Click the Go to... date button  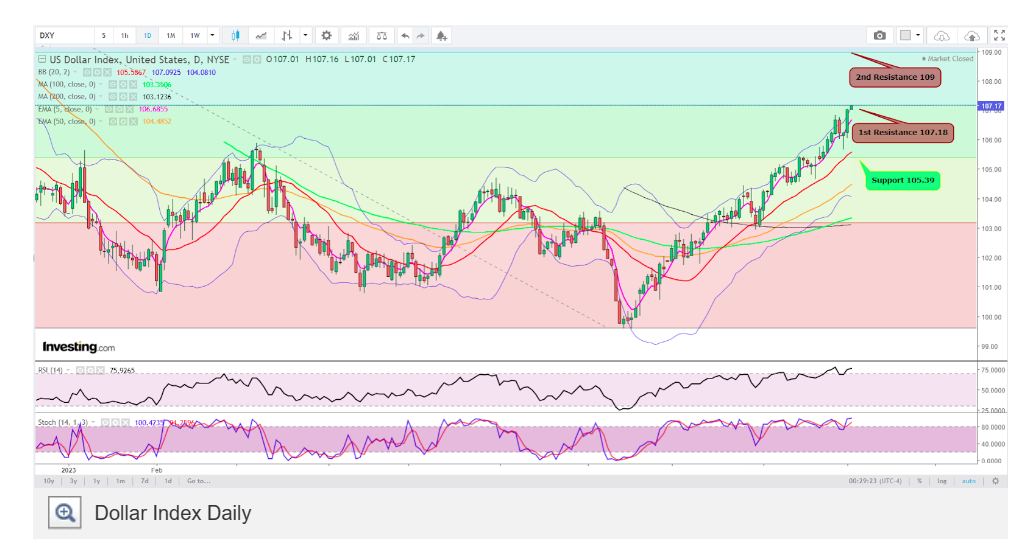click(x=196, y=481)
